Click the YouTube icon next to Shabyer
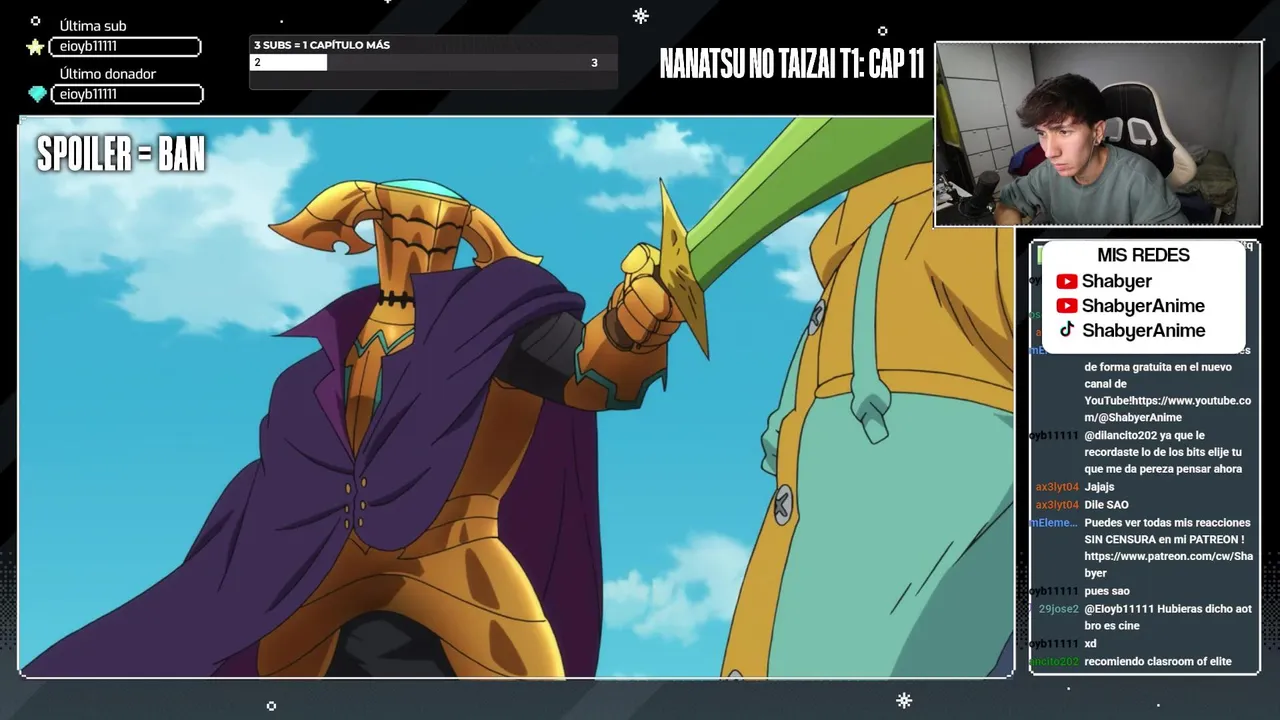 1067,282
